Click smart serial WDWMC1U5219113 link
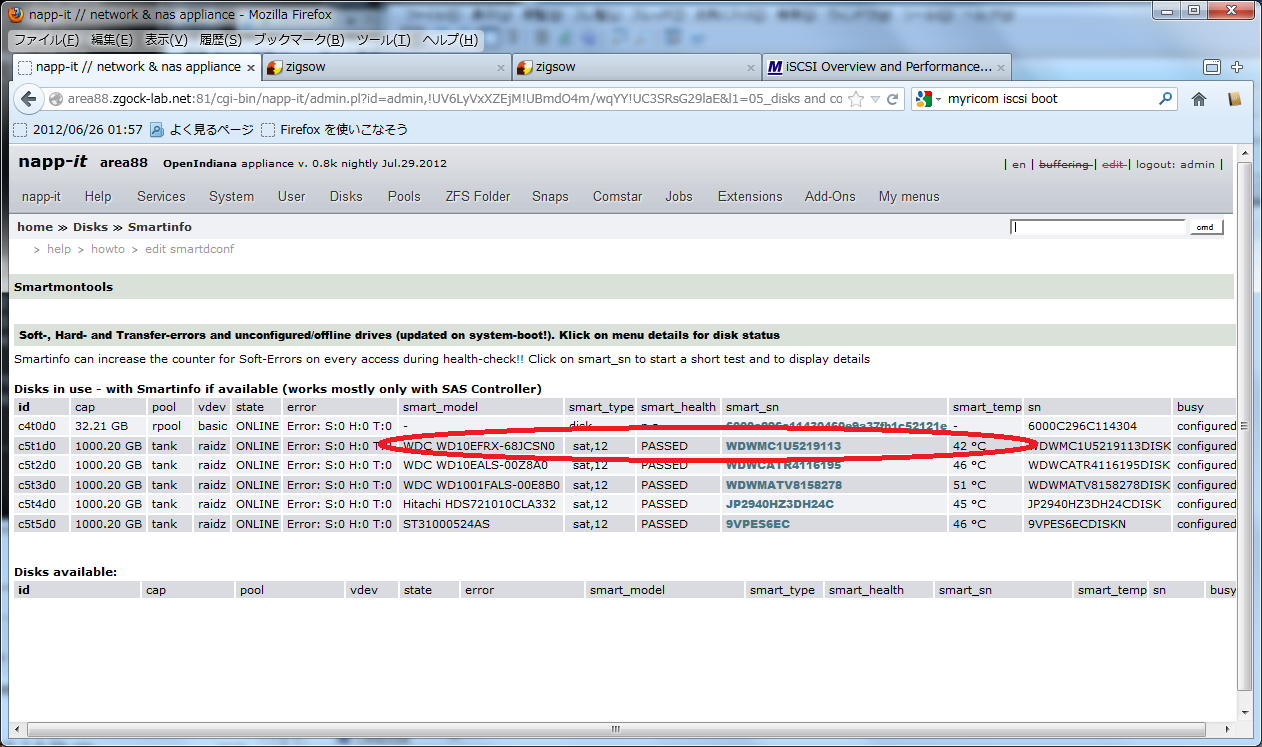This screenshot has height=747, width=1262. (783, 446)
